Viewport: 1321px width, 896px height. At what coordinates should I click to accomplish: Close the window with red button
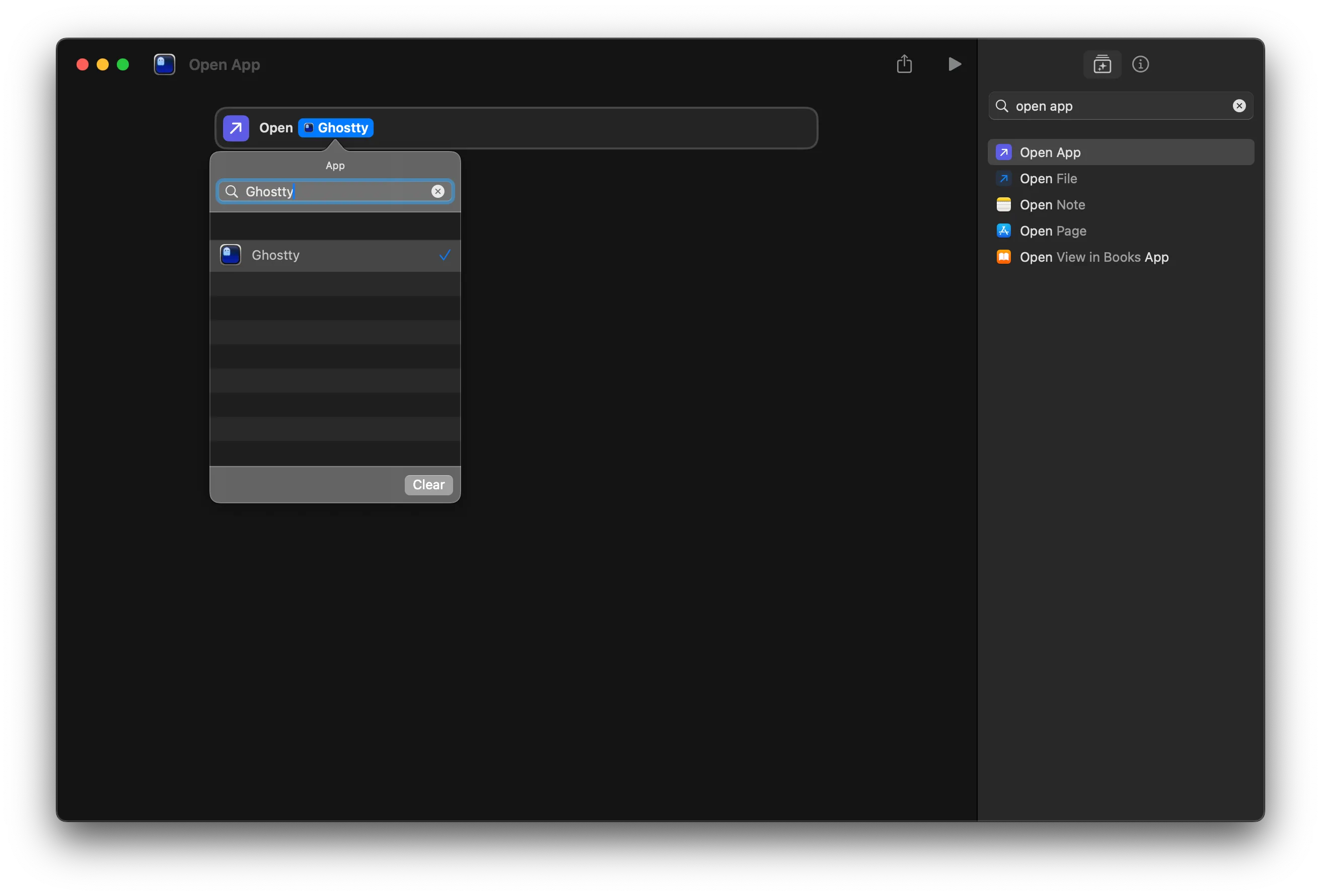coord(83,65)
